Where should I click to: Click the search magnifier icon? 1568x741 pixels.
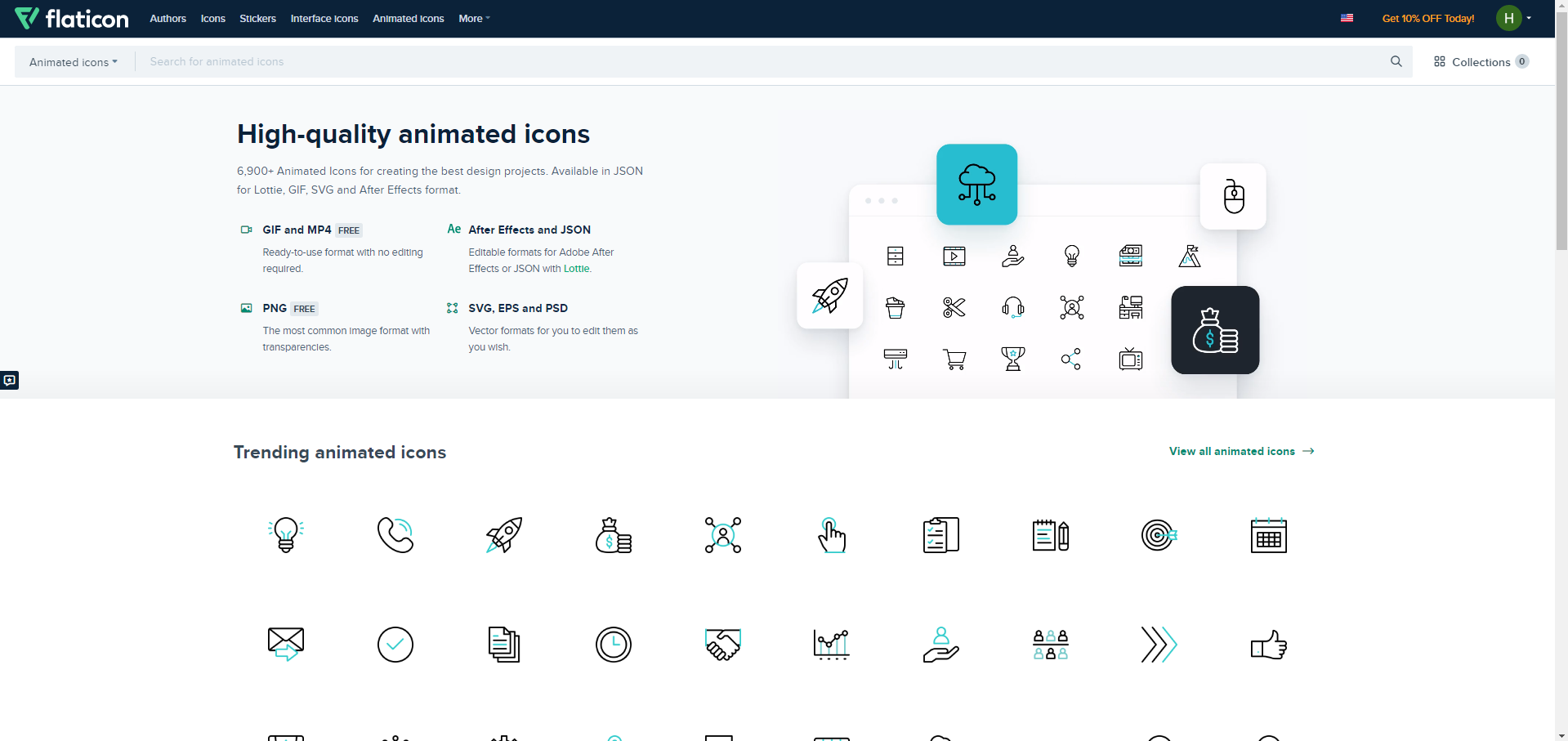1396,61
